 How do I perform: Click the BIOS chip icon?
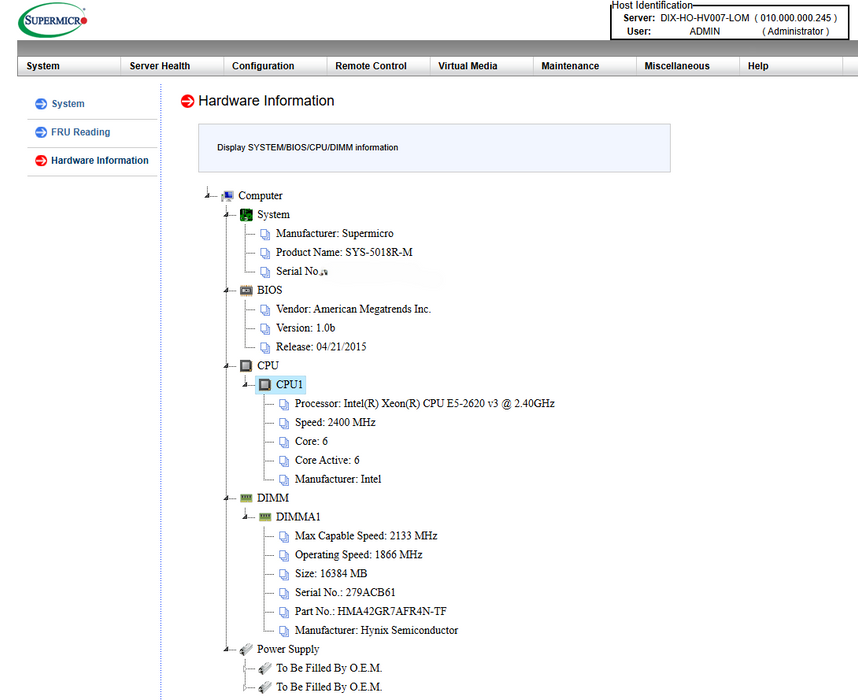point(246,290)
